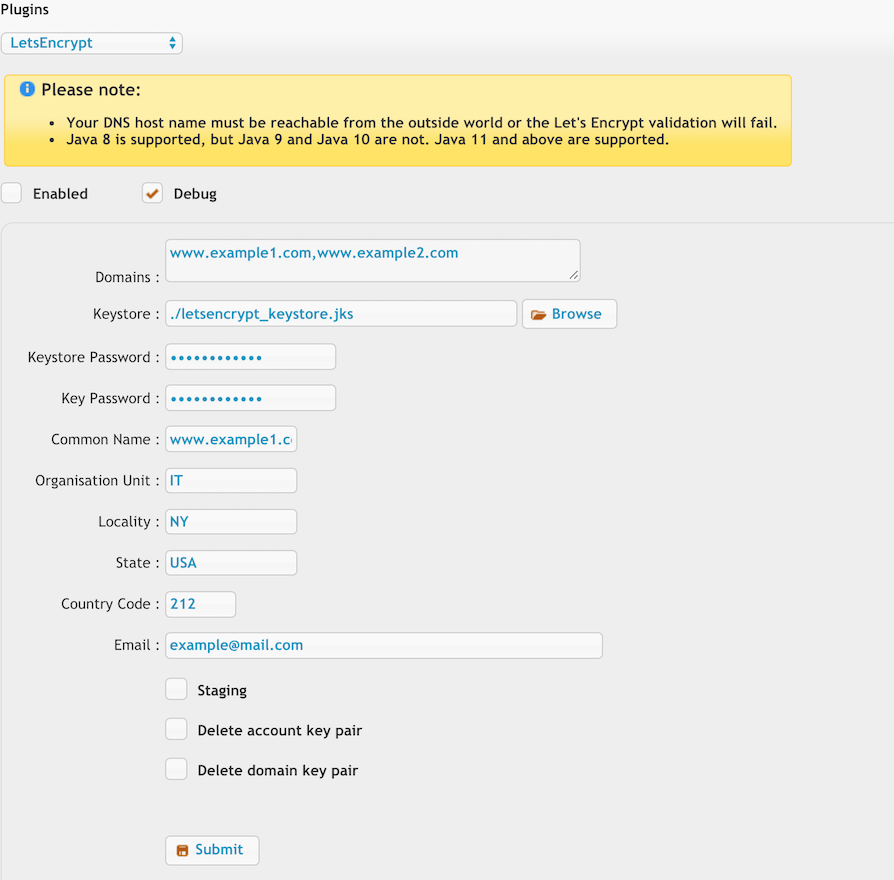The height and width of the screenshot is (880, 894).
Task: Click the Locality field containing NY
Action: tap(231, 521)
